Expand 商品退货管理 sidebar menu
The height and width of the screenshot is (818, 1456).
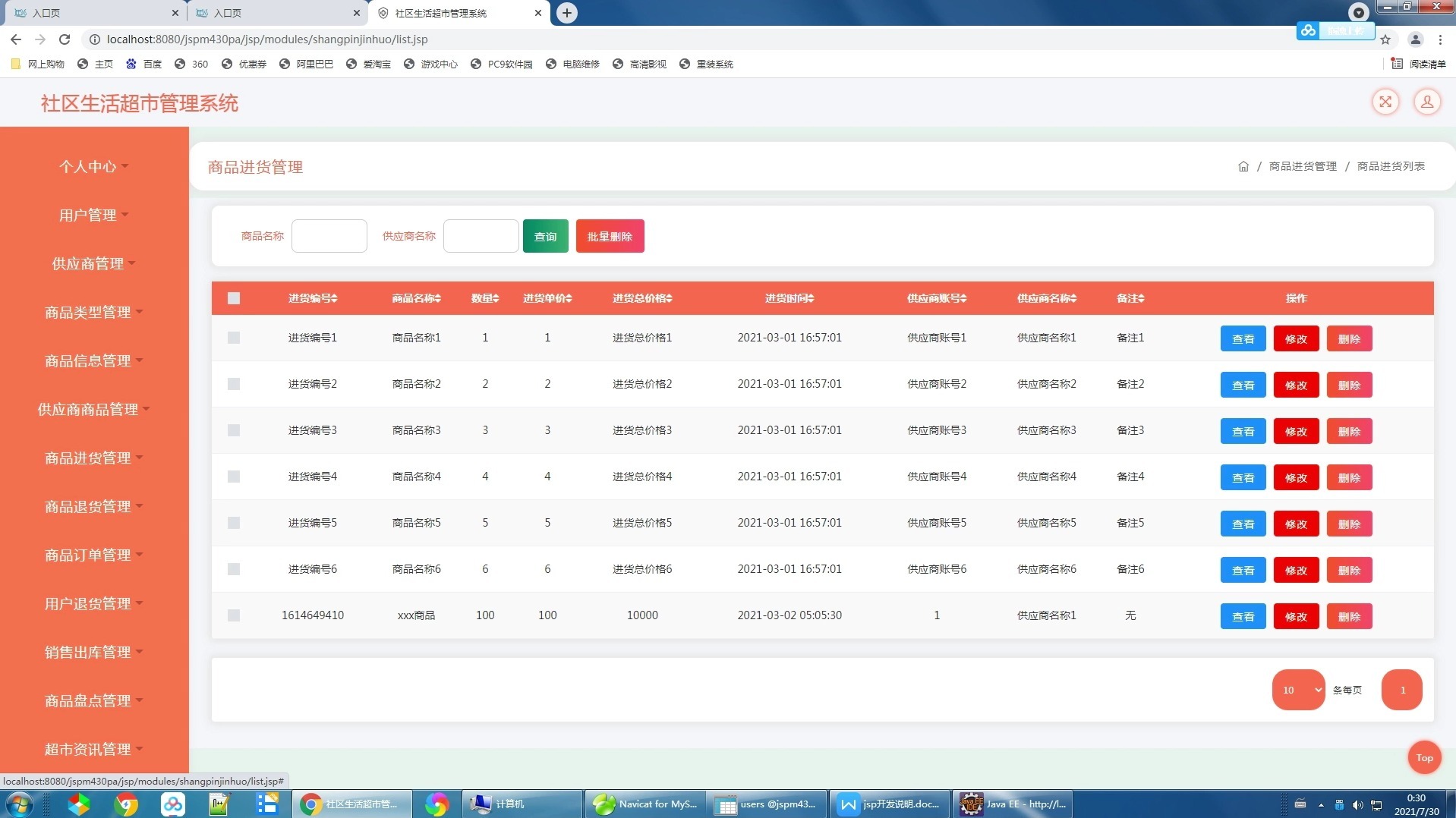point(93,506)
